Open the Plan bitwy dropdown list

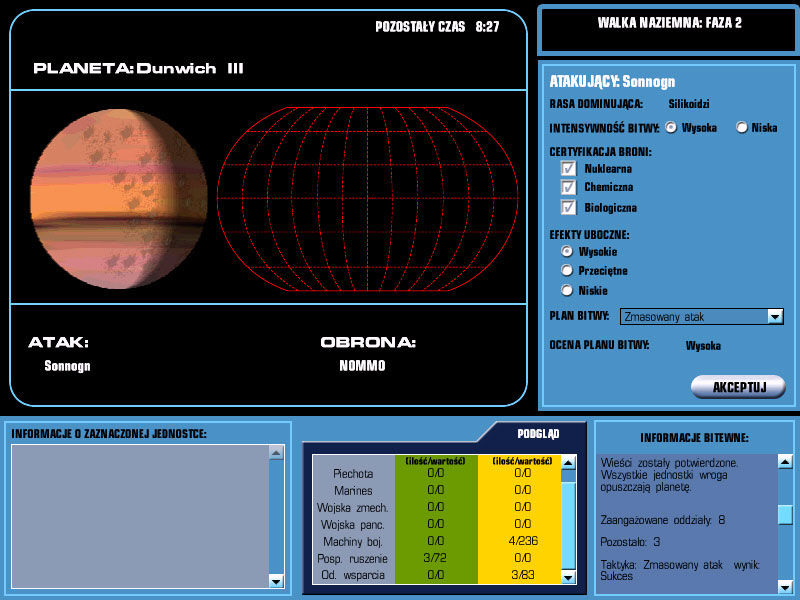pyautogui.click(x=775, y=317)
